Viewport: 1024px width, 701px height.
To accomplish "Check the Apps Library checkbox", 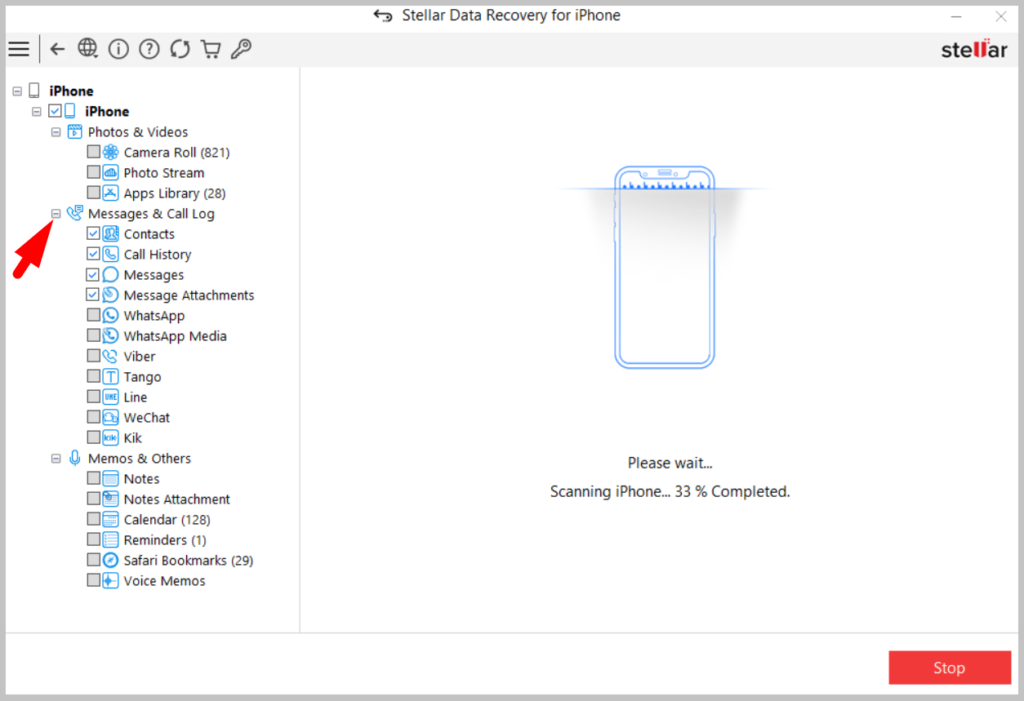I will tap(93, 192).
